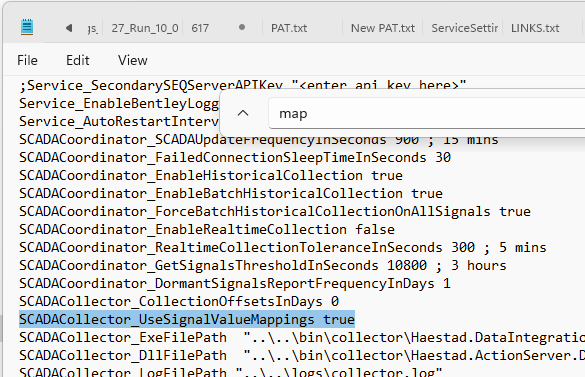Open the File menu

click(x=27, y=60)
